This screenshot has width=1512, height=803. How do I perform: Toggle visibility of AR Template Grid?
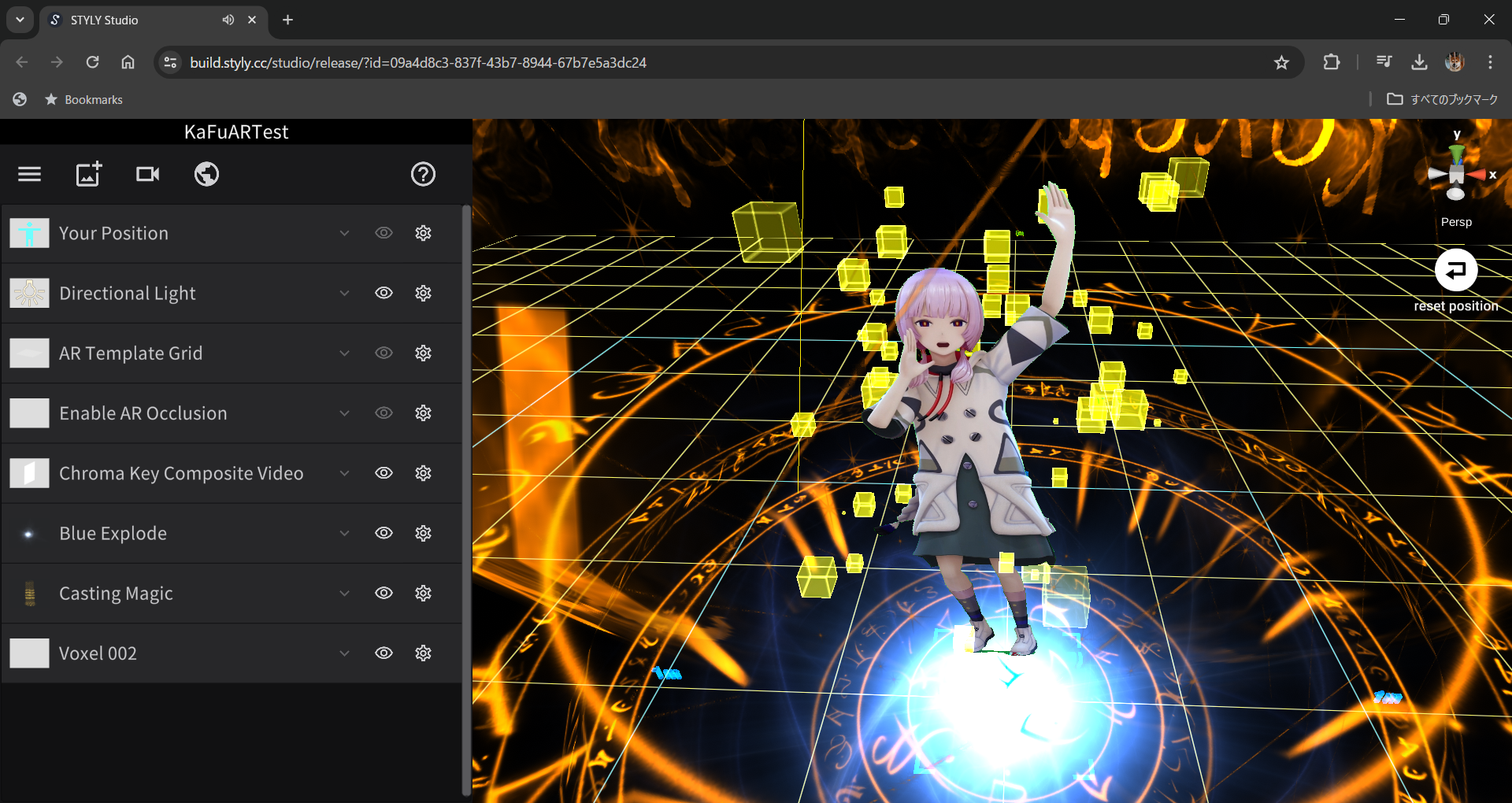[384, 353]
